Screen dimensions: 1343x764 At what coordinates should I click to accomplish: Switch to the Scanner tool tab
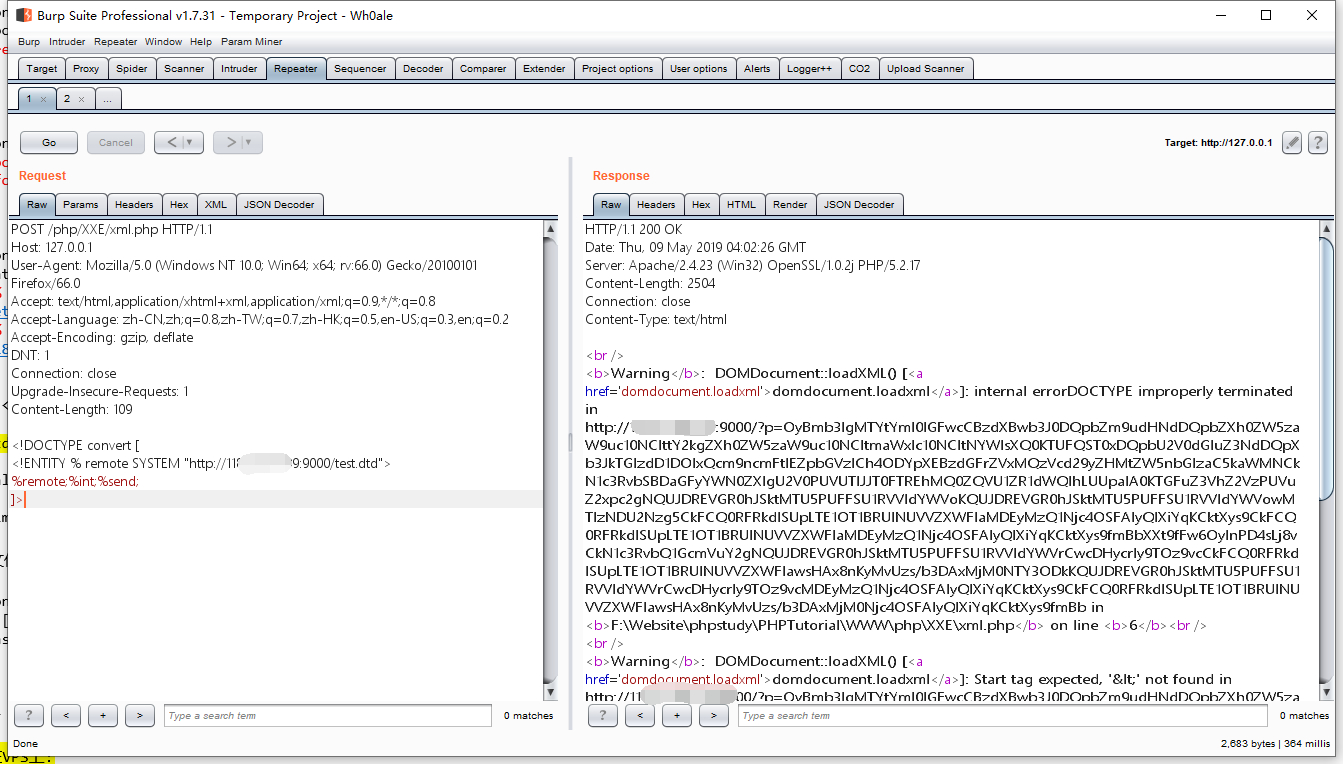[x=184, y=69]
